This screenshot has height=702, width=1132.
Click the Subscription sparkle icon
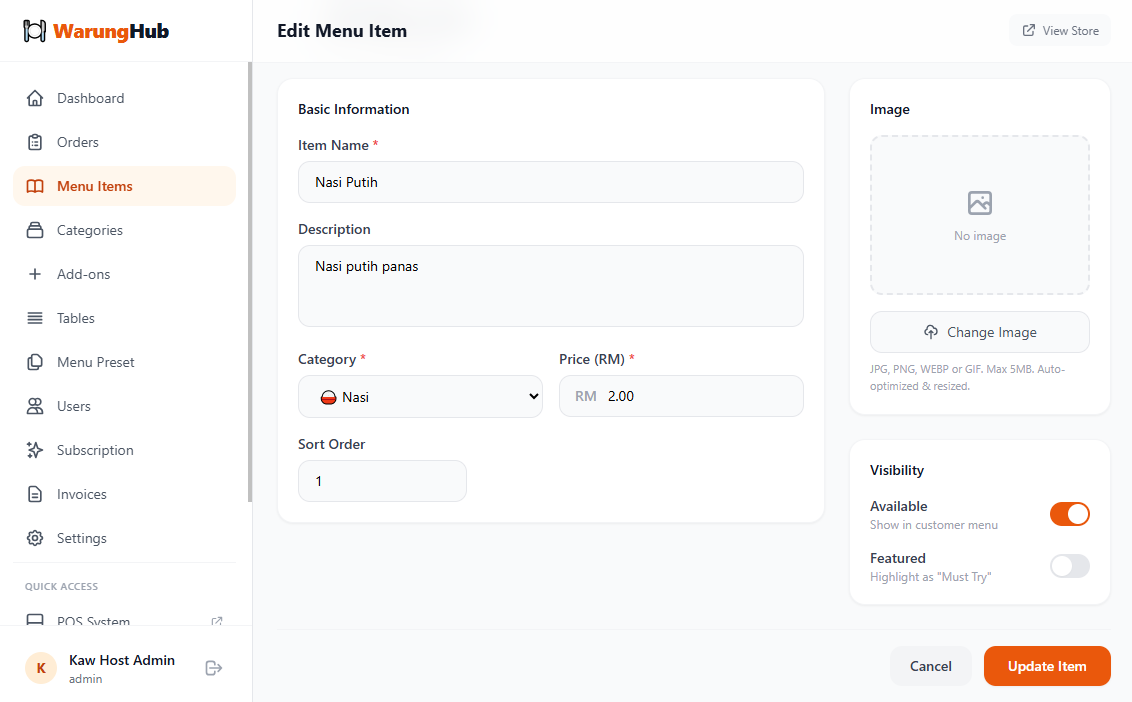(35, 450)
